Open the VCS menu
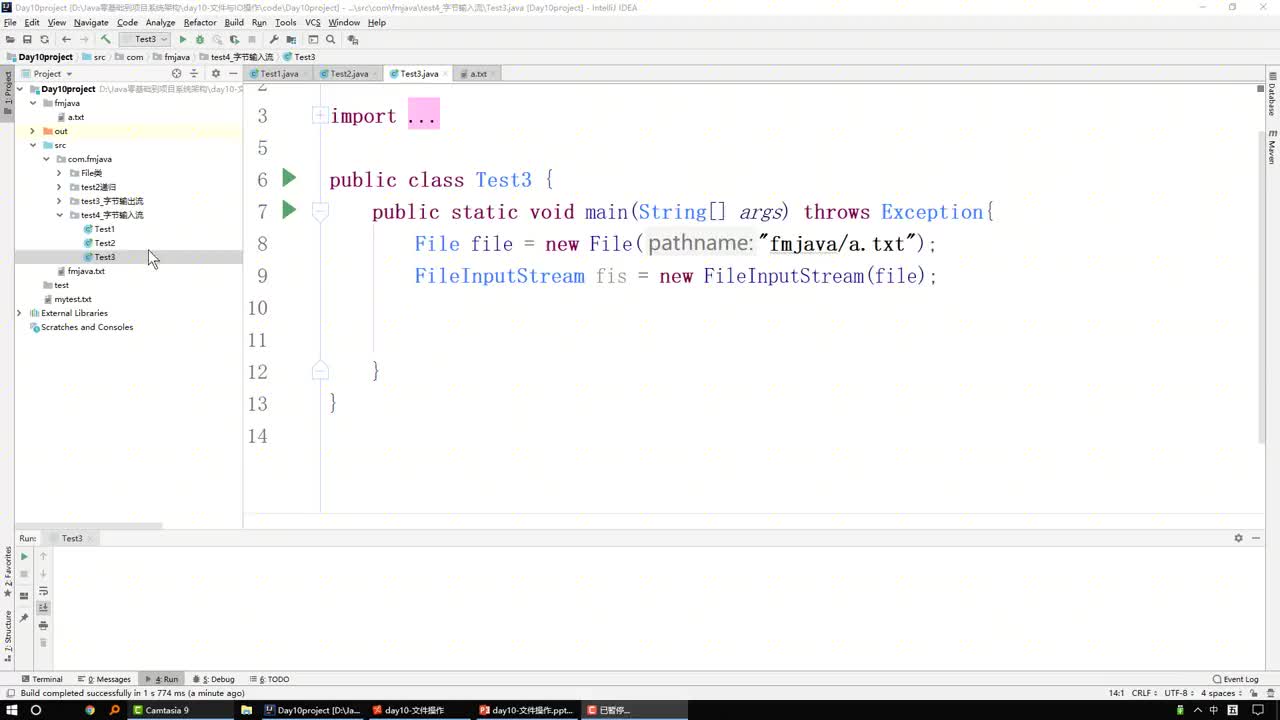Screen dimensions: 1280x720 (x=313, y=22)
